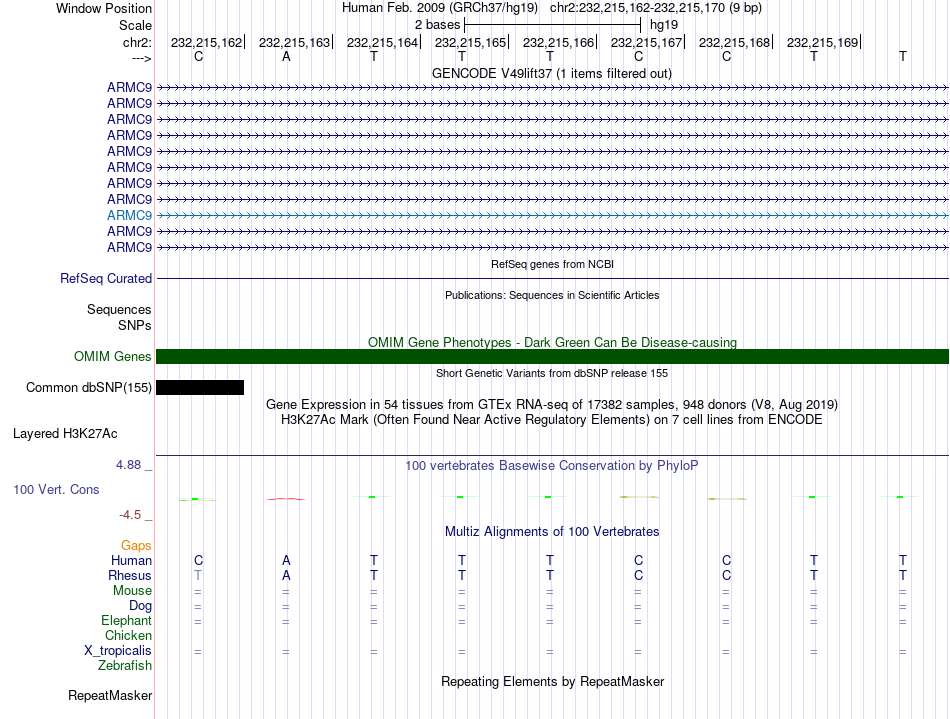Click the -4.5 lower PhyloP axis value
950x719 pixels.
(x=130, y=515)
